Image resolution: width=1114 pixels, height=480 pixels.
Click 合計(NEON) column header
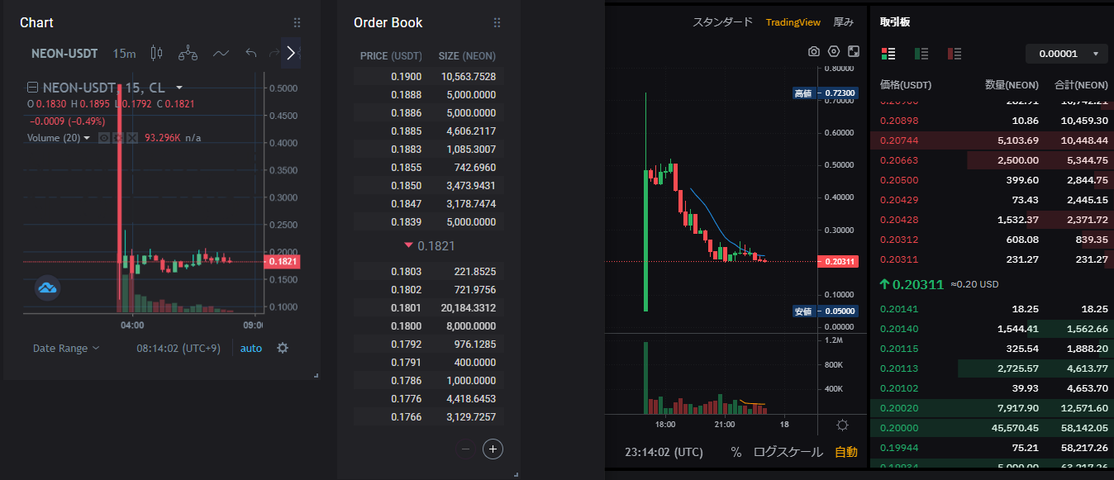point(1081,85)
